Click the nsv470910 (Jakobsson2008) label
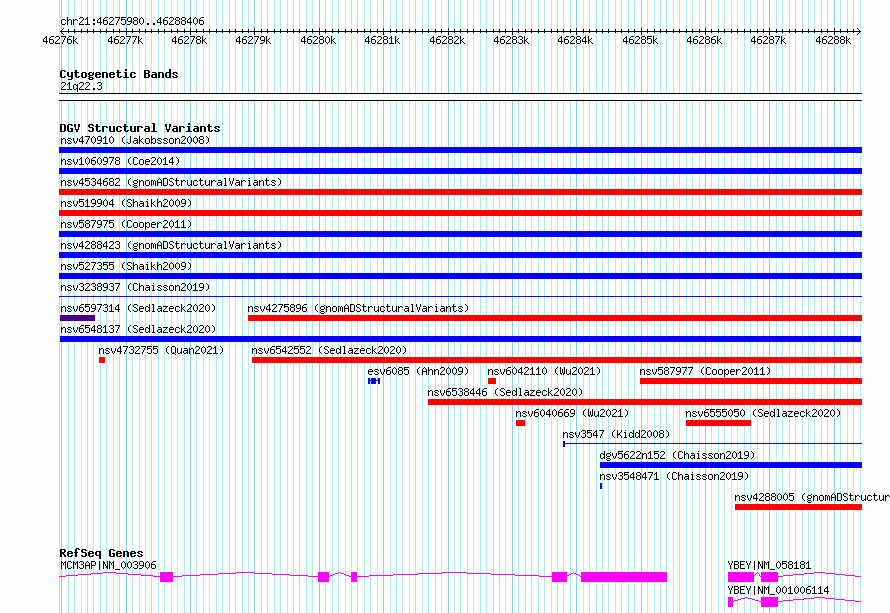Viewport: 890px width, 613px height. pos(135,140)
